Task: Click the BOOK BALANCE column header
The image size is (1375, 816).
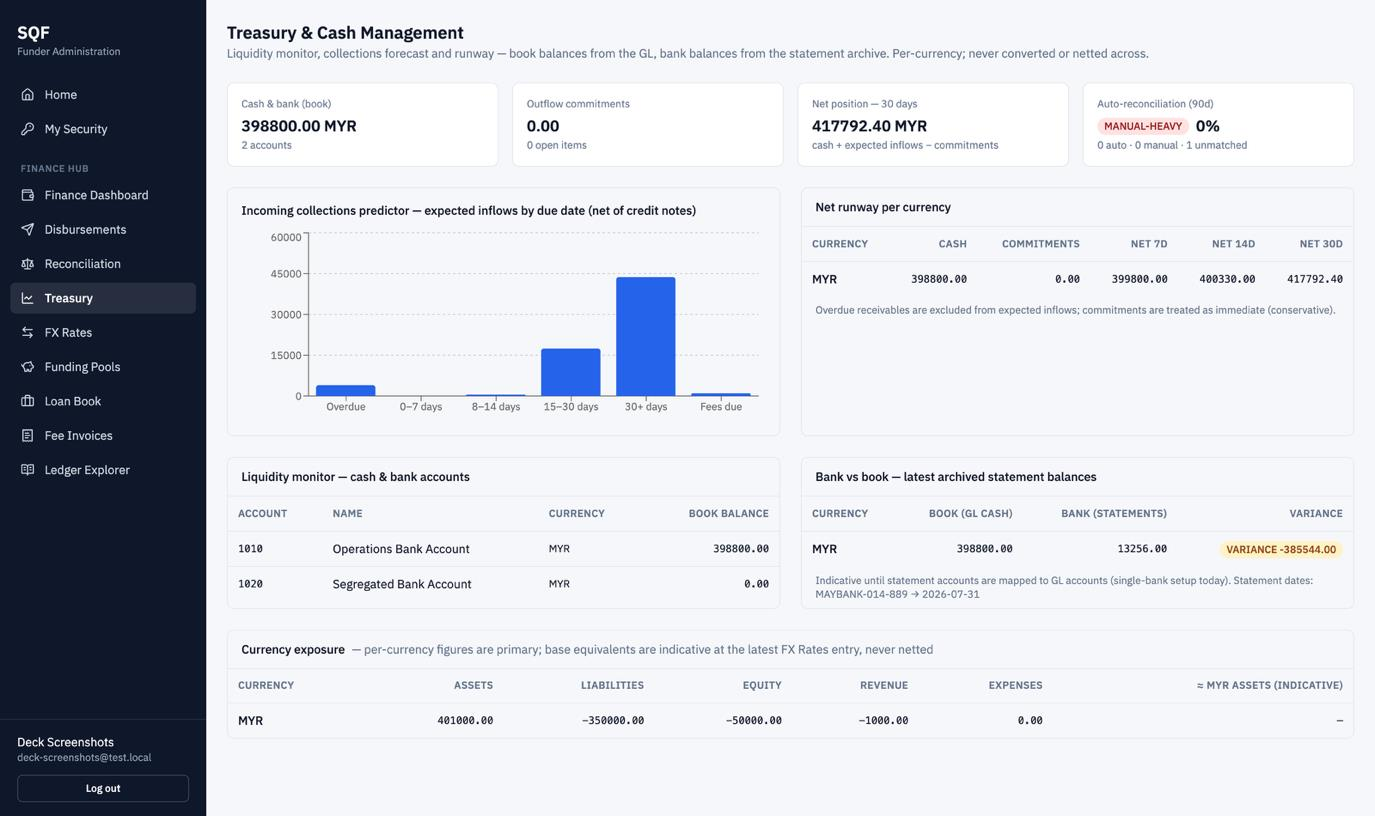Action: [x=728, y=514]
